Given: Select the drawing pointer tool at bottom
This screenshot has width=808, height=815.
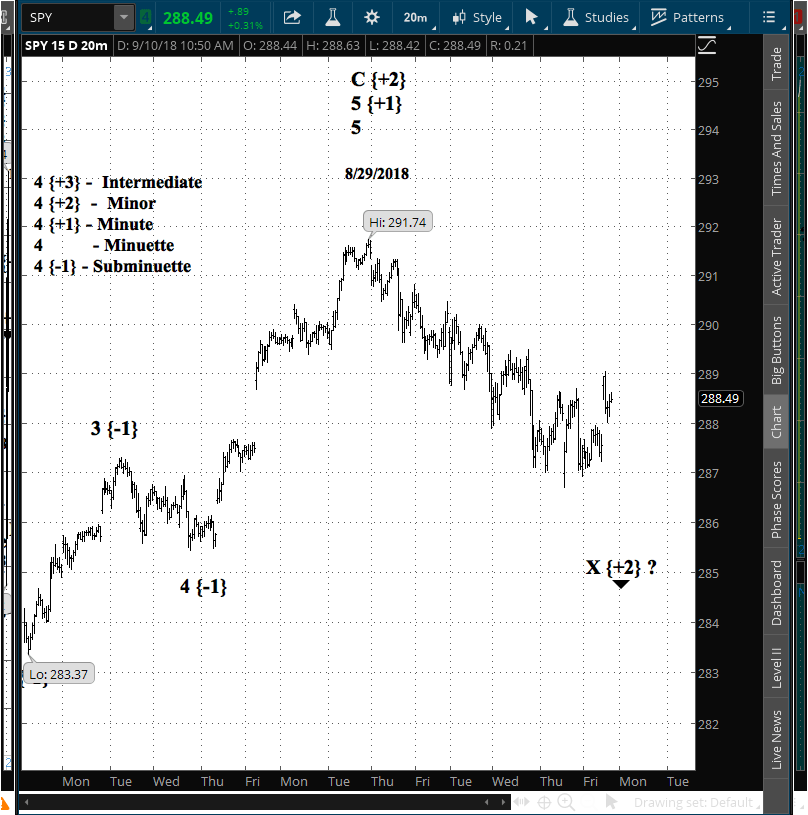Looking at the screenshot, I should click(611, 802).
